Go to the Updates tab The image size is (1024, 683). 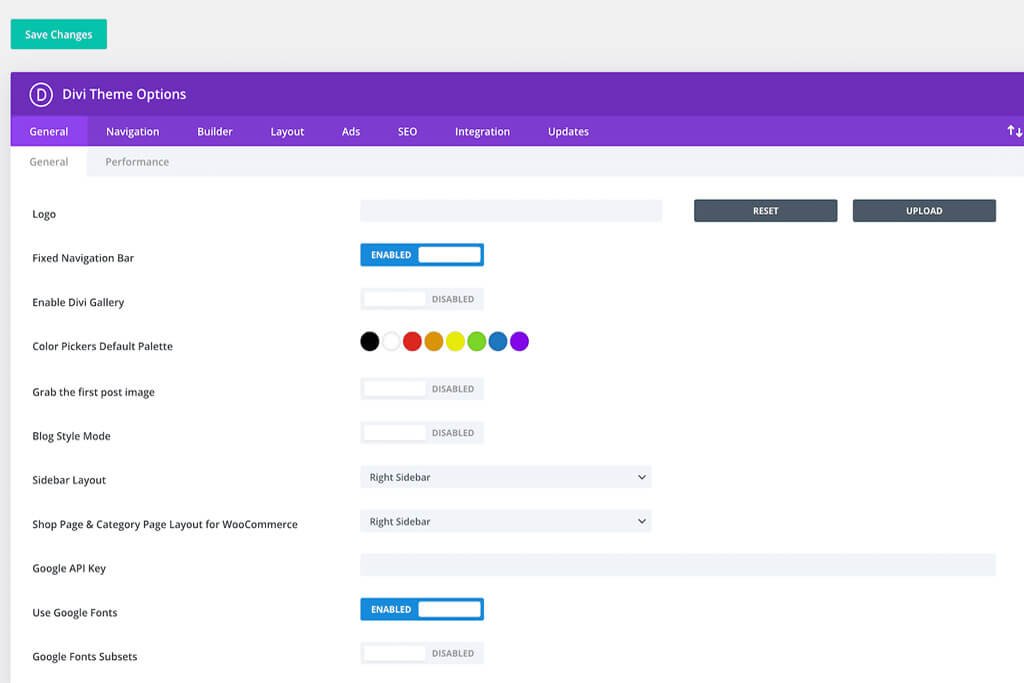click(568, 131)
